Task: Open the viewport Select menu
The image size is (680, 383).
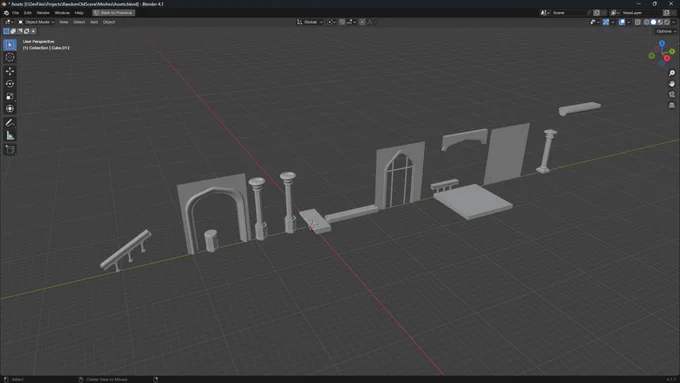Action: click(x=79, y=22)
